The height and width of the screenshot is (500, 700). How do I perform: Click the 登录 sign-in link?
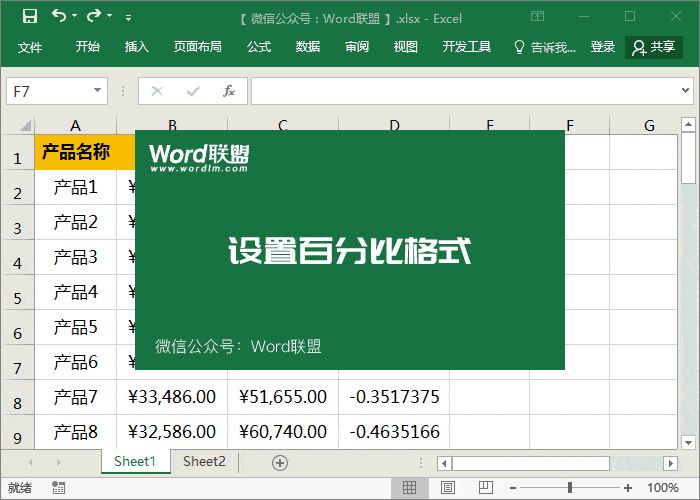[603, 47]
